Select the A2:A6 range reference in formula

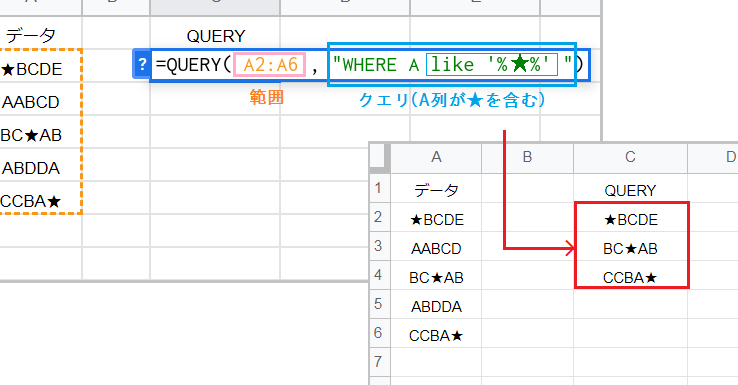270,64
